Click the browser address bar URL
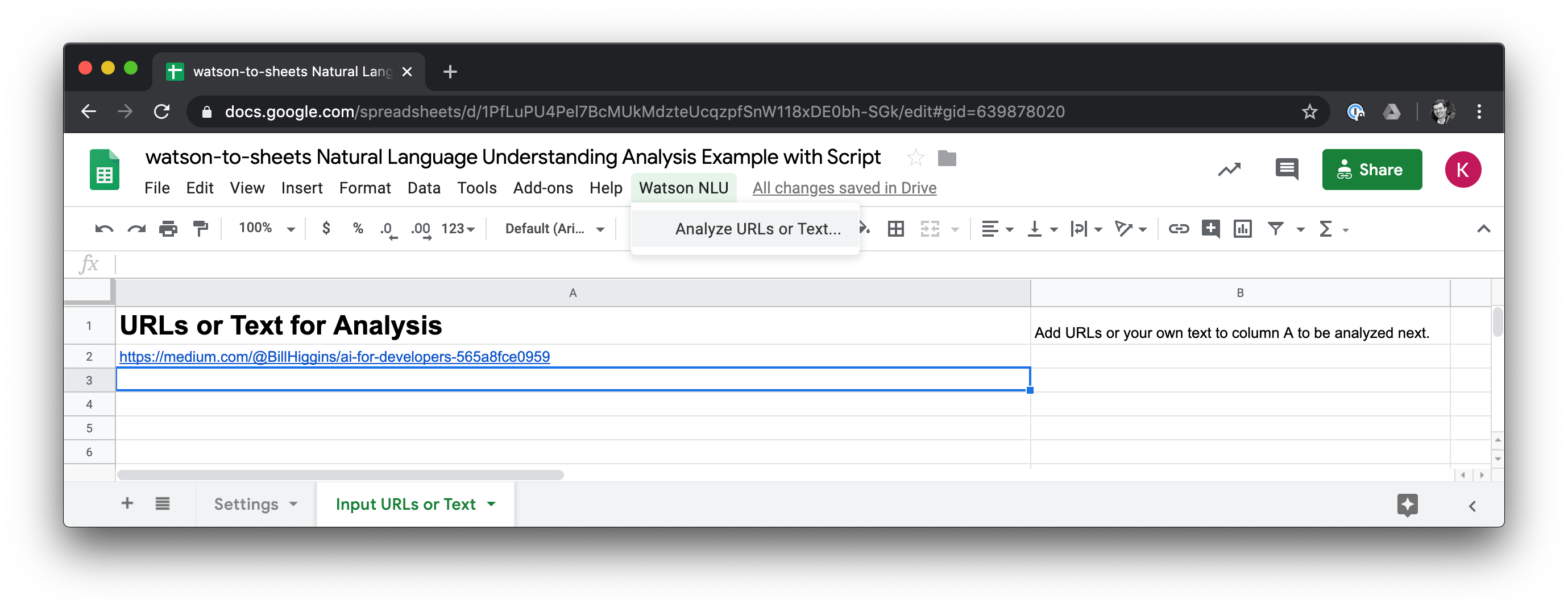Viewport: 1568px width, 611px height. [x=645, y=112]
